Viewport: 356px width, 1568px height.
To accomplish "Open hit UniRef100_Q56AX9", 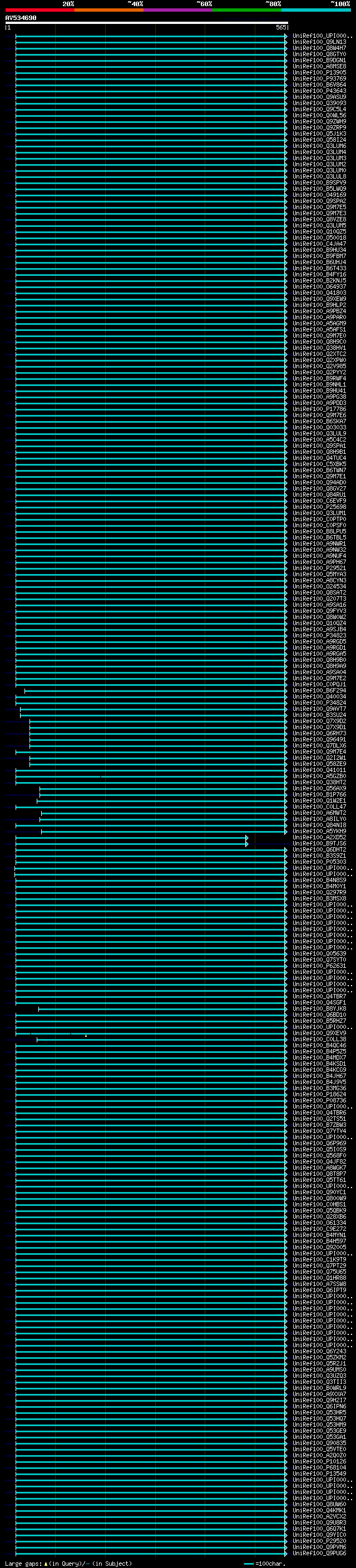I will click(319, 788).
